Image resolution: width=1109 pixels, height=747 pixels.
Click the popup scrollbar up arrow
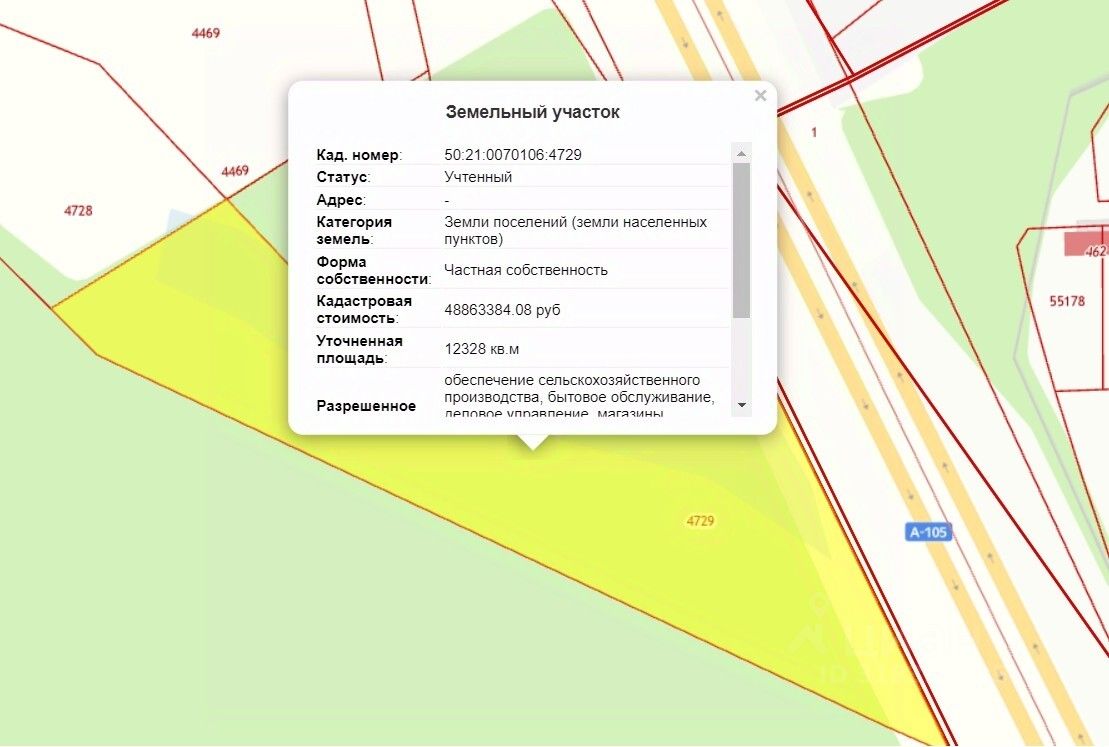[x=741, y=154]
